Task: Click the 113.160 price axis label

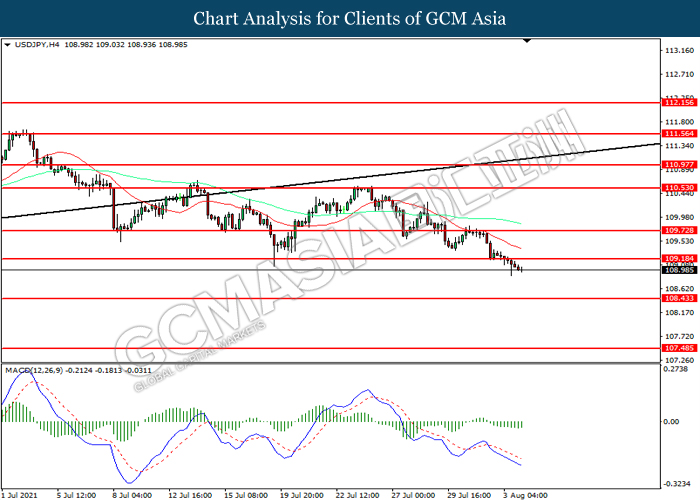Action: tap(678, 49)
